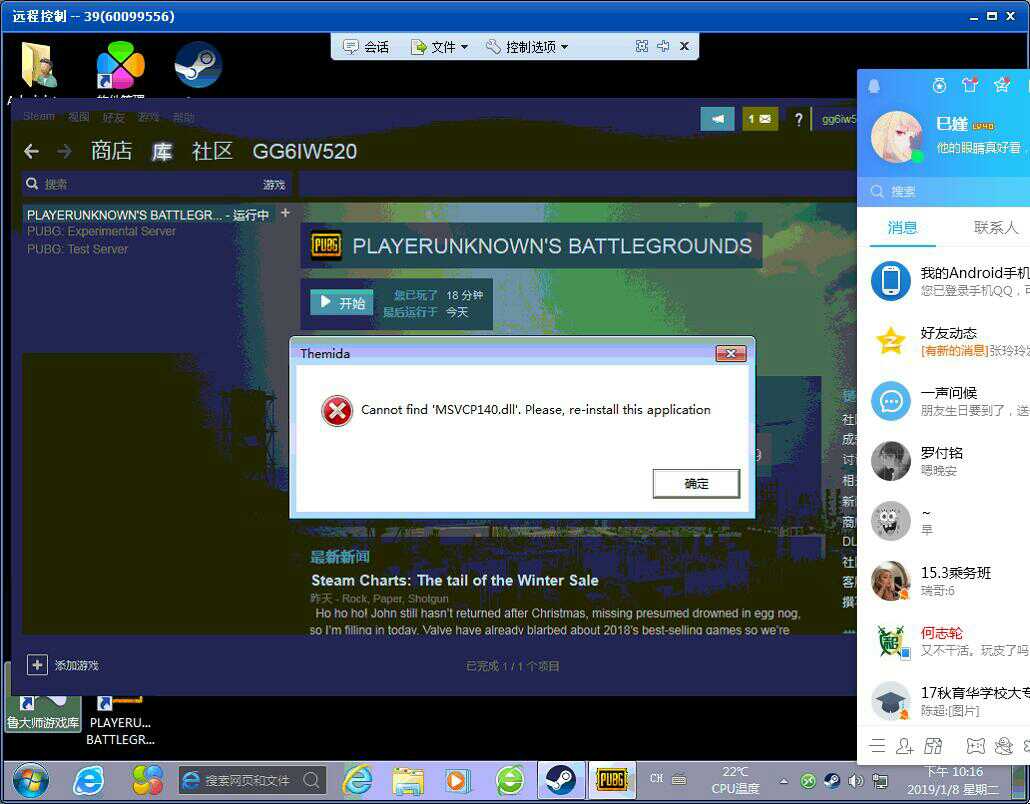
Task: Open the 文件 dropdown in remote toolbar
Action: (x=439, y=47)
